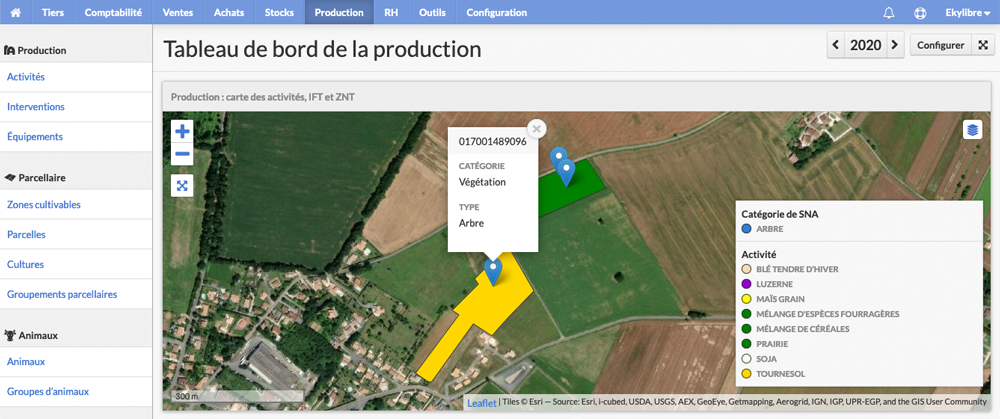The image size is (1000, 419).
Task: Click the Blé tendre d'hiver swatch
Action: click(x=746, y=269)
